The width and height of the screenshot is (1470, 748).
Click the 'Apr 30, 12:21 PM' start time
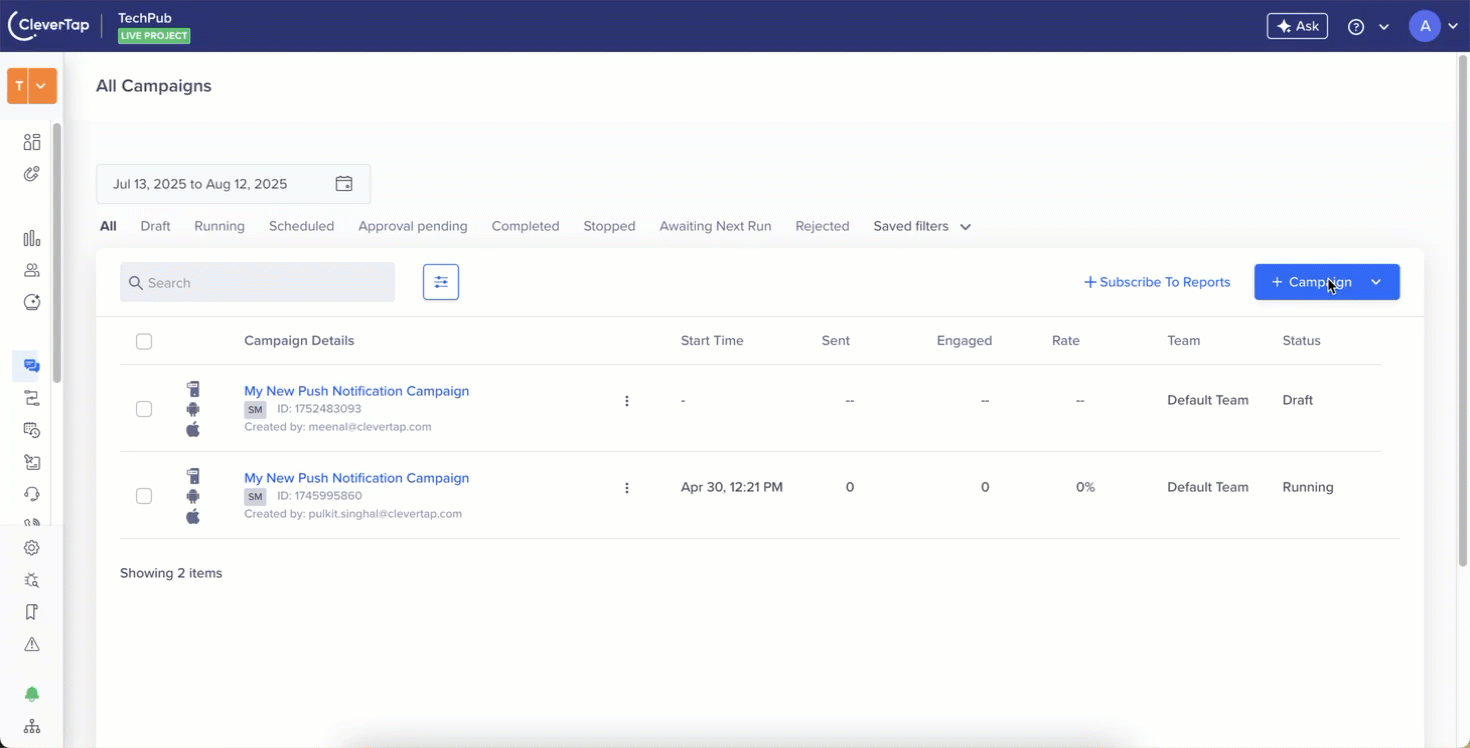732,488
